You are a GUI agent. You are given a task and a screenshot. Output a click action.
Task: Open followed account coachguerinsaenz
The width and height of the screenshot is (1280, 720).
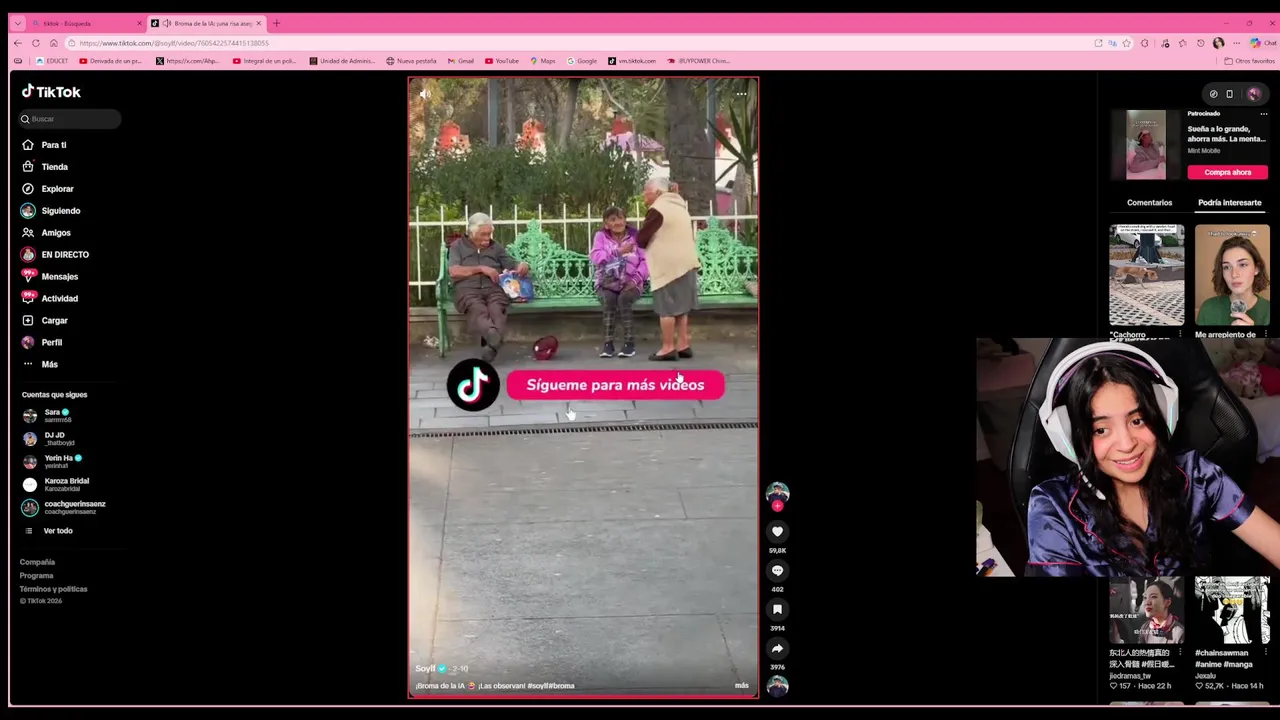pyautogui.click(x=64, y=507)
